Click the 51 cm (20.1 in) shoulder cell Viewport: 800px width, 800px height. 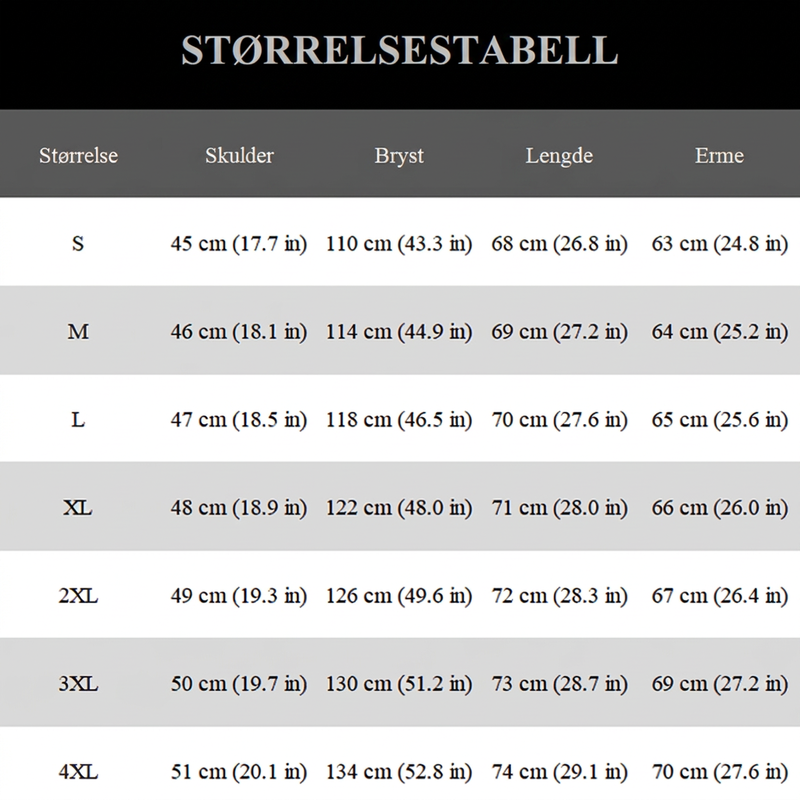click(239, 772)
